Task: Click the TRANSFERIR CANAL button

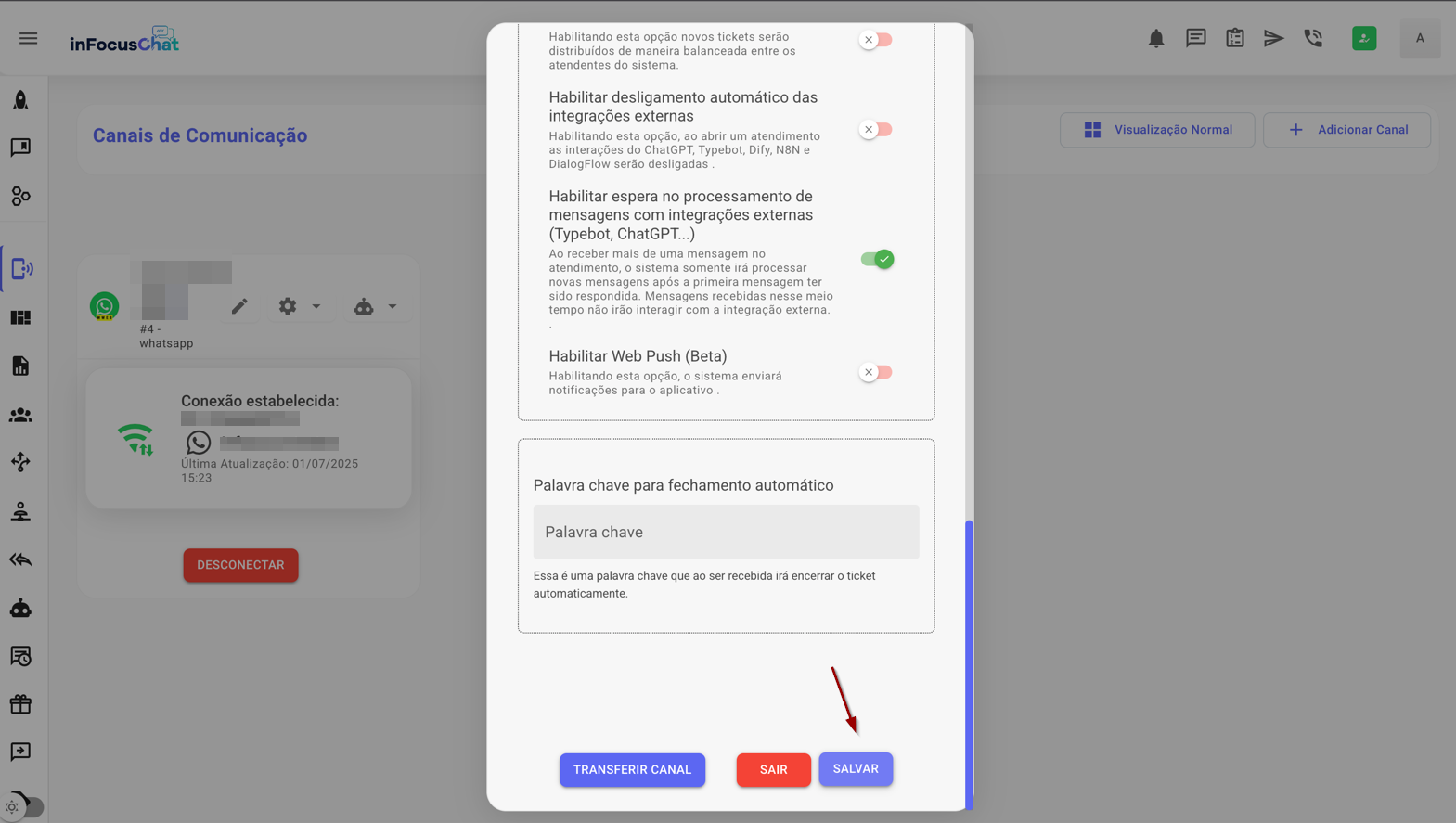Action: click(632, 770)
